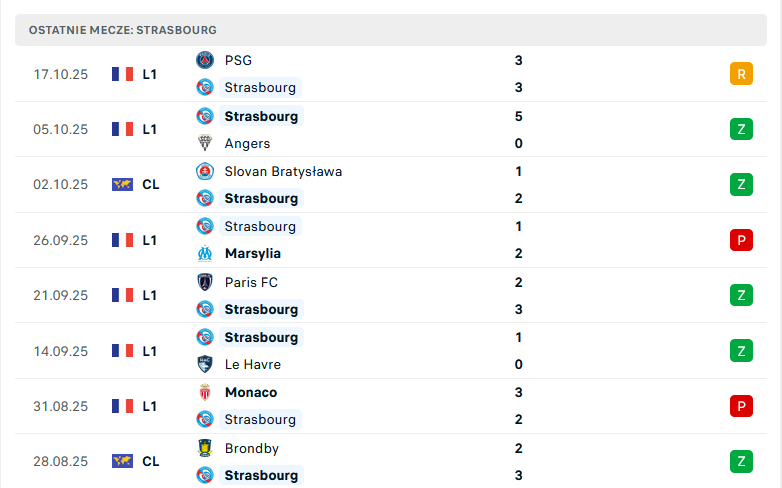
Task: Click the 21.09.25 match date
Action: (x=61, y=295)
